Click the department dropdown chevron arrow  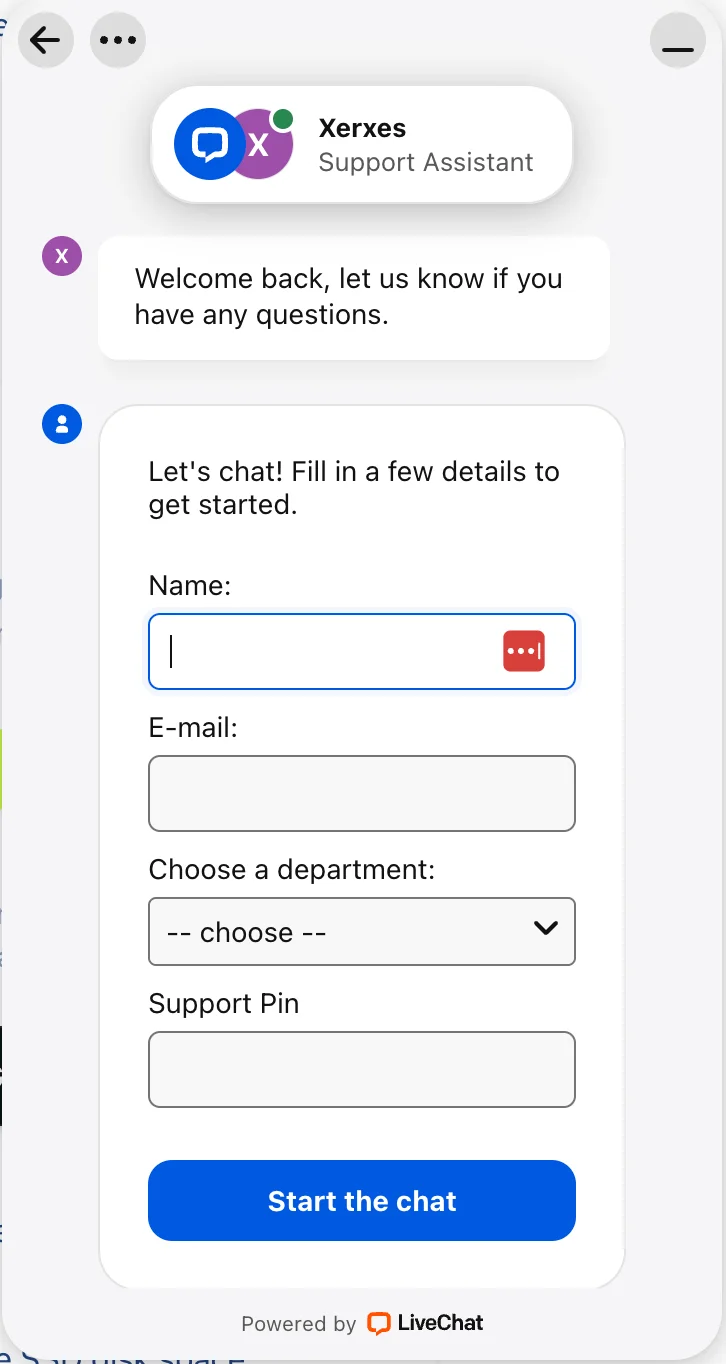coord(545,929)
